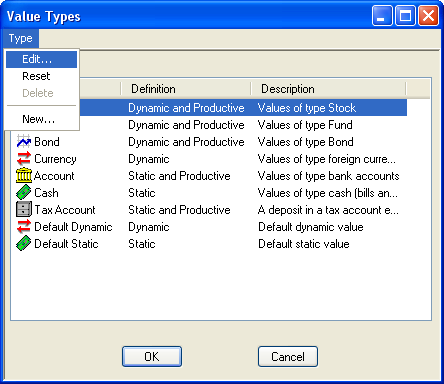This screenshot has height=384, width=444.
Task: Click the Currency red arrows icon
Action: tap(24, 159)
